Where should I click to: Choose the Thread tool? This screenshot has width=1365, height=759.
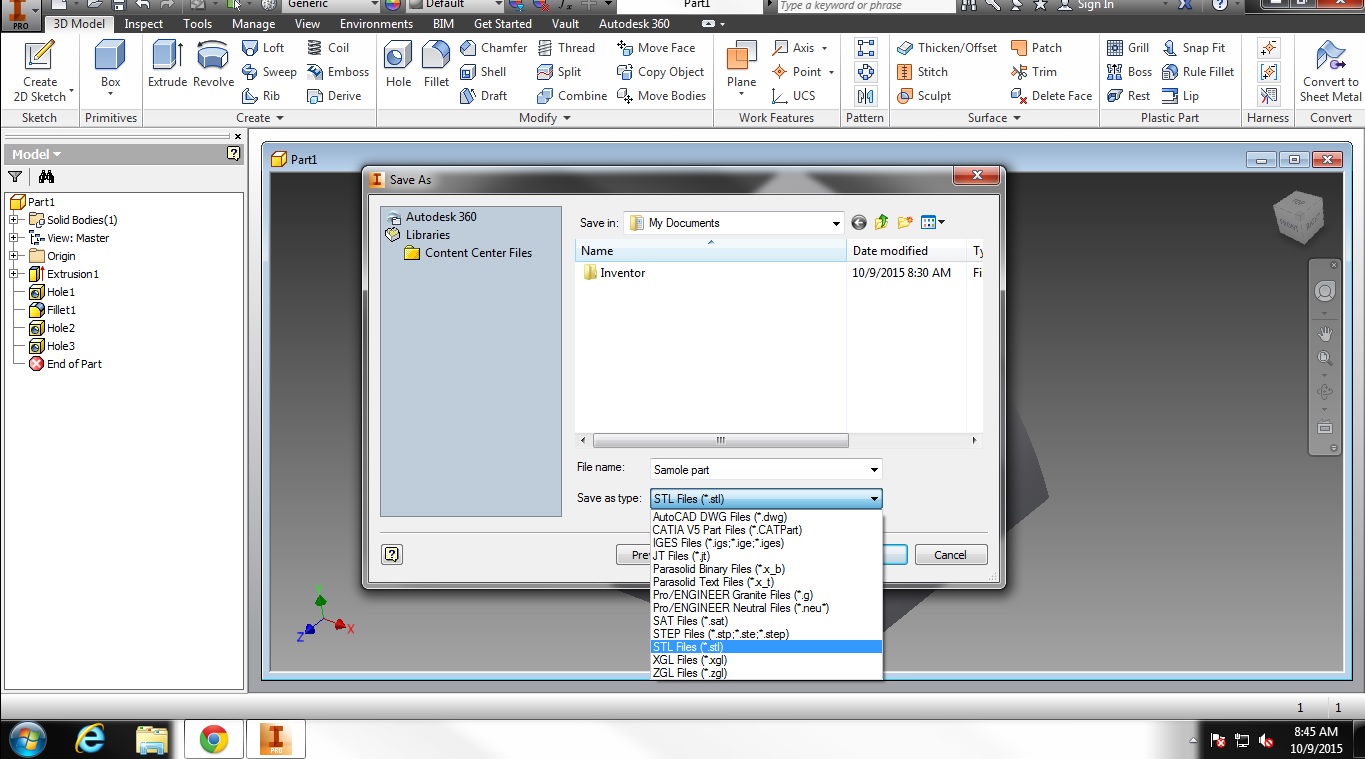(x=566, y=48)
